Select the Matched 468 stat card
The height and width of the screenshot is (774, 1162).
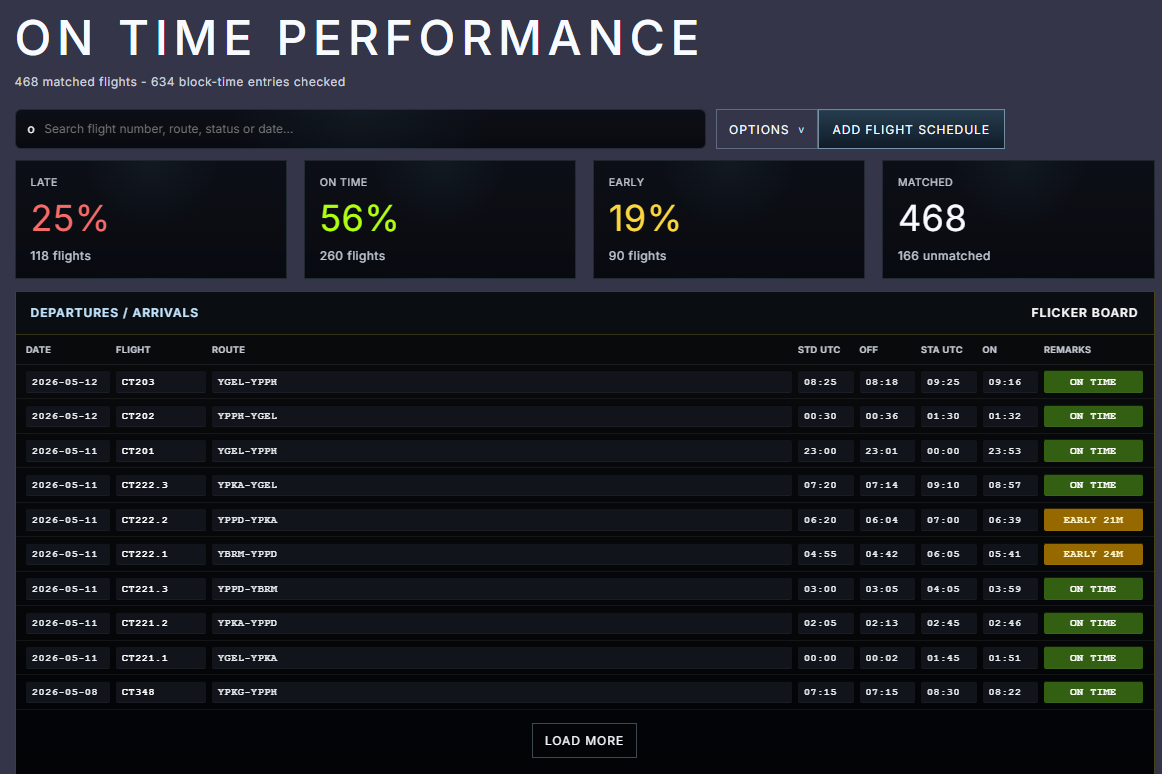coord(1018,219)
